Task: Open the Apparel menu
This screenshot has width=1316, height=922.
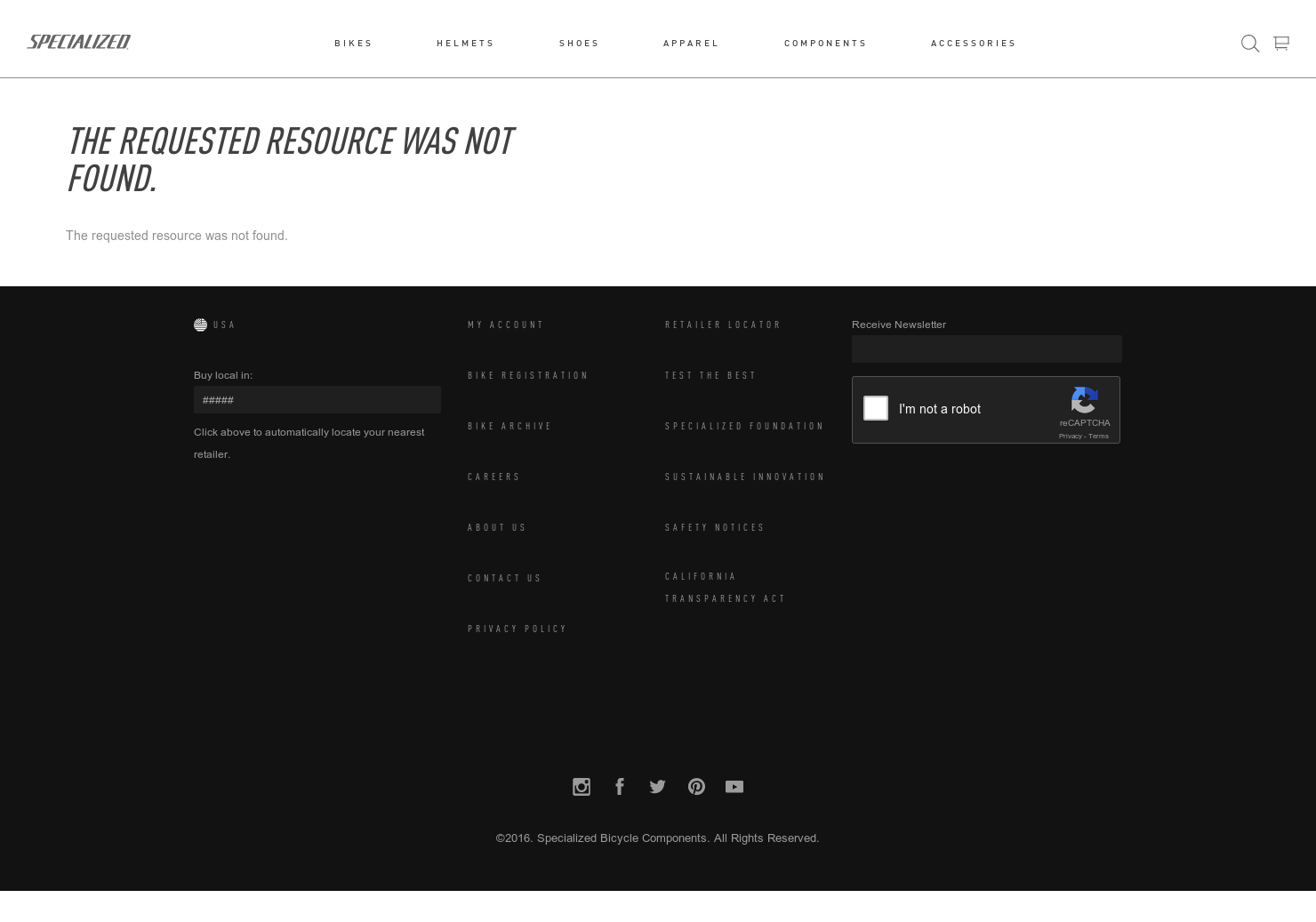Action: click(x=692, y=44)
